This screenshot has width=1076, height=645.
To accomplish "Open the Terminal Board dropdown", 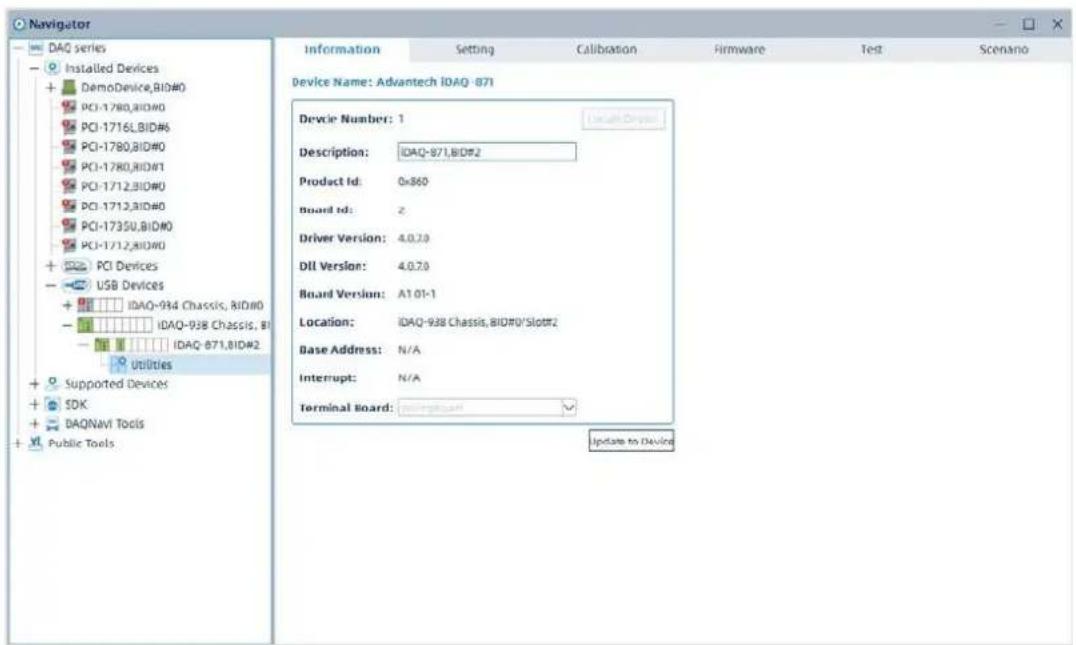I will tap(569, 408).
